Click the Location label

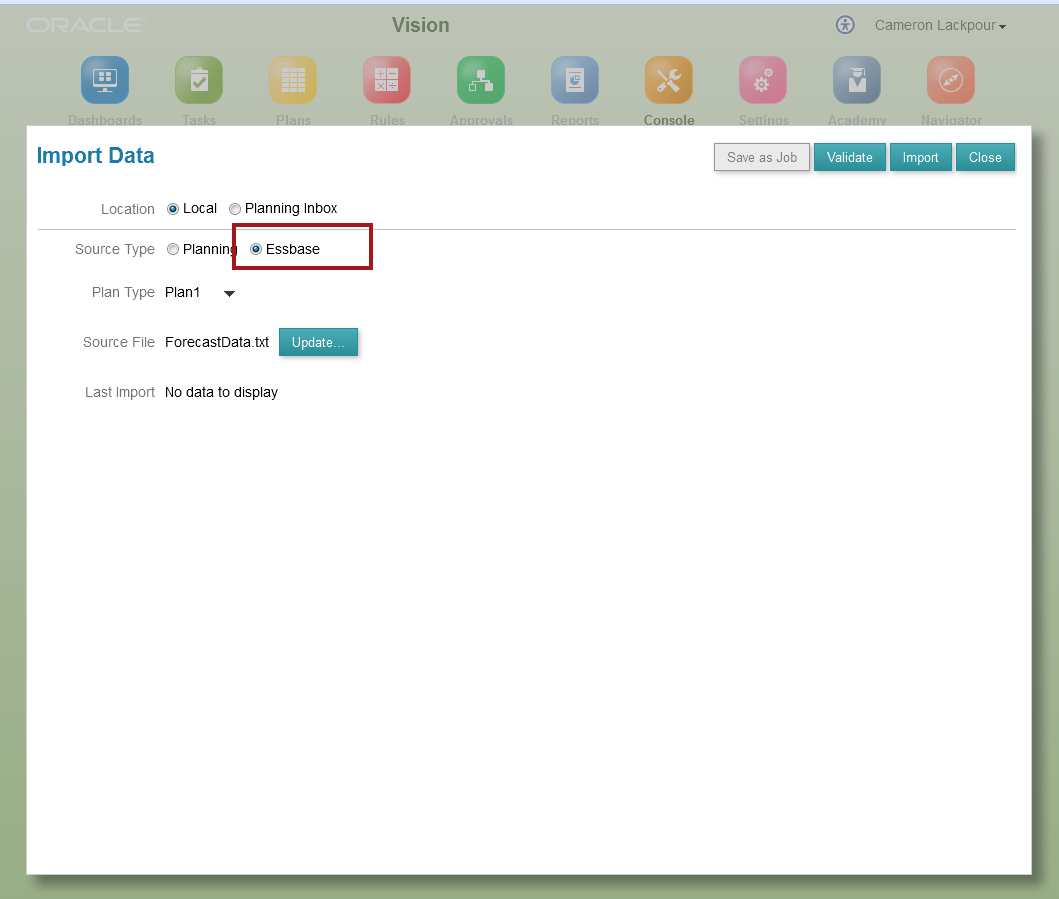click(128, 209)
